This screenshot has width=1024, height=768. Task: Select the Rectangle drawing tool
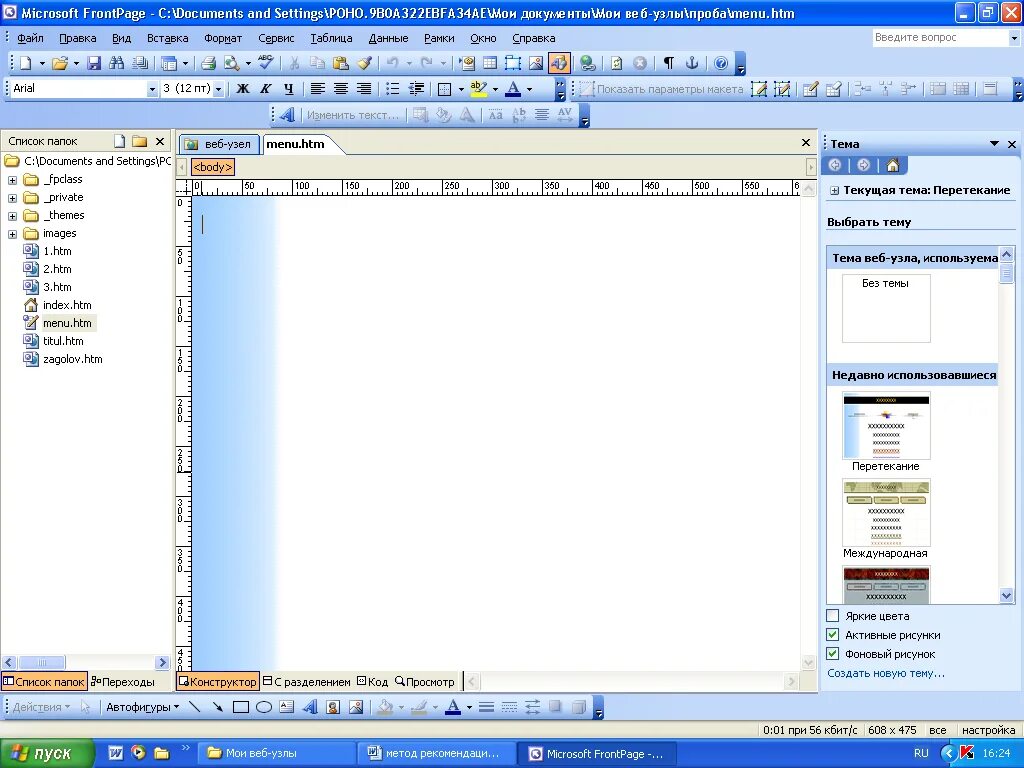pyautogui.click(x=241, y=707)
